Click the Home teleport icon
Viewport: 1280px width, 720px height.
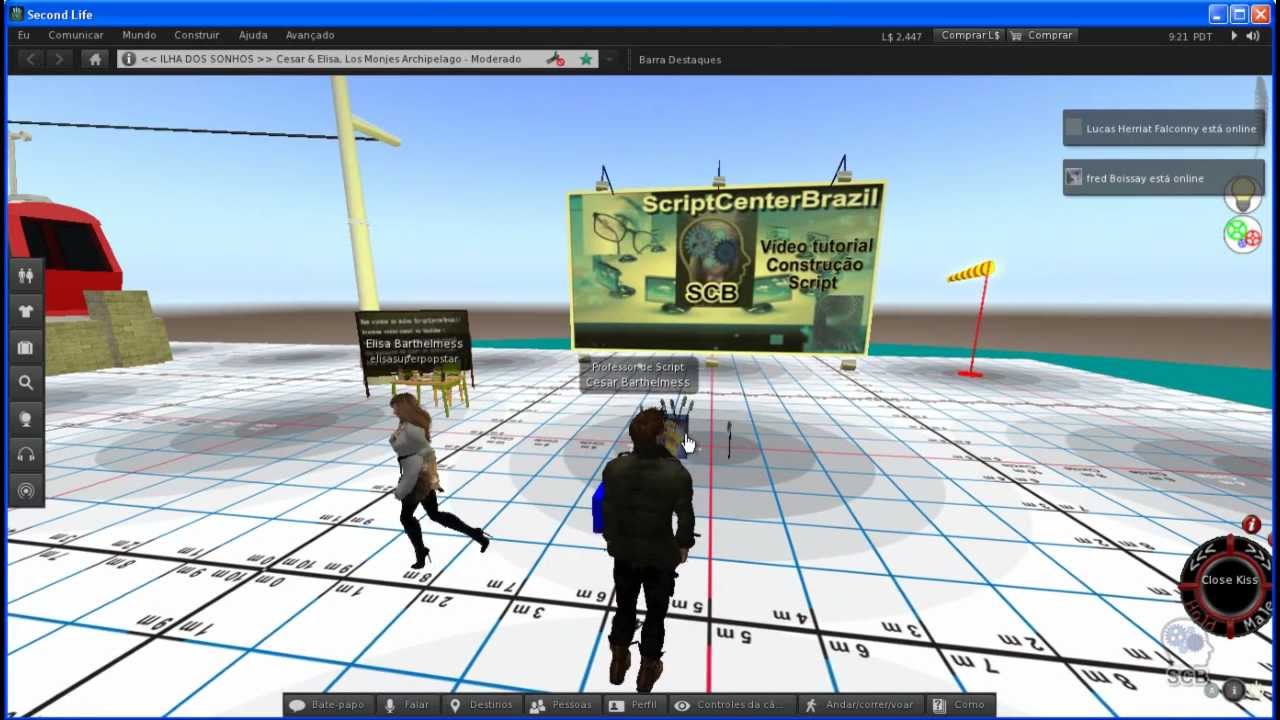point(95,59)
